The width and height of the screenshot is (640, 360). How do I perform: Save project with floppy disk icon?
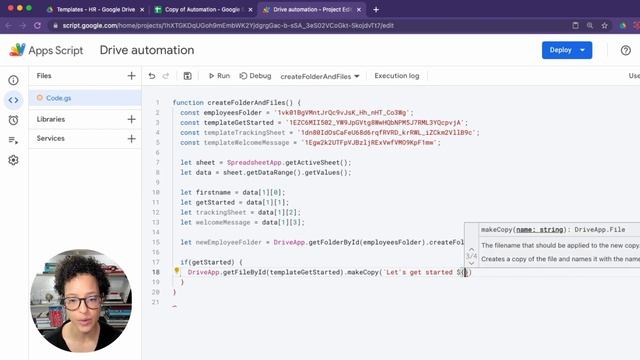[x=187, y=76]
